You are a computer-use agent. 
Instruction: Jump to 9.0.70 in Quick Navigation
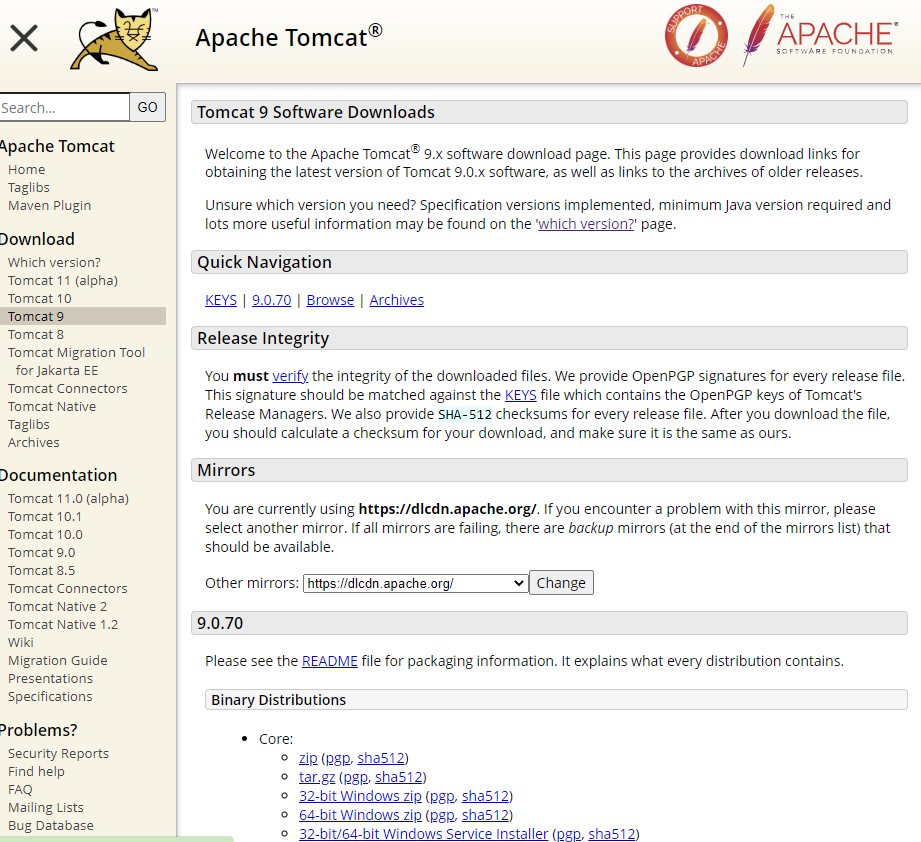pos(271,300)
